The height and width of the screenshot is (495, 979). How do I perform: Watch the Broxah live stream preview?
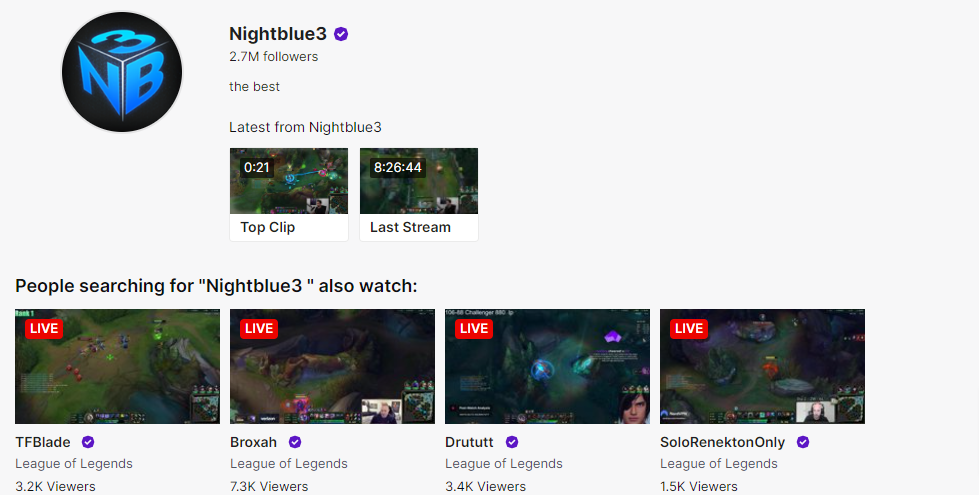[332, 366]
